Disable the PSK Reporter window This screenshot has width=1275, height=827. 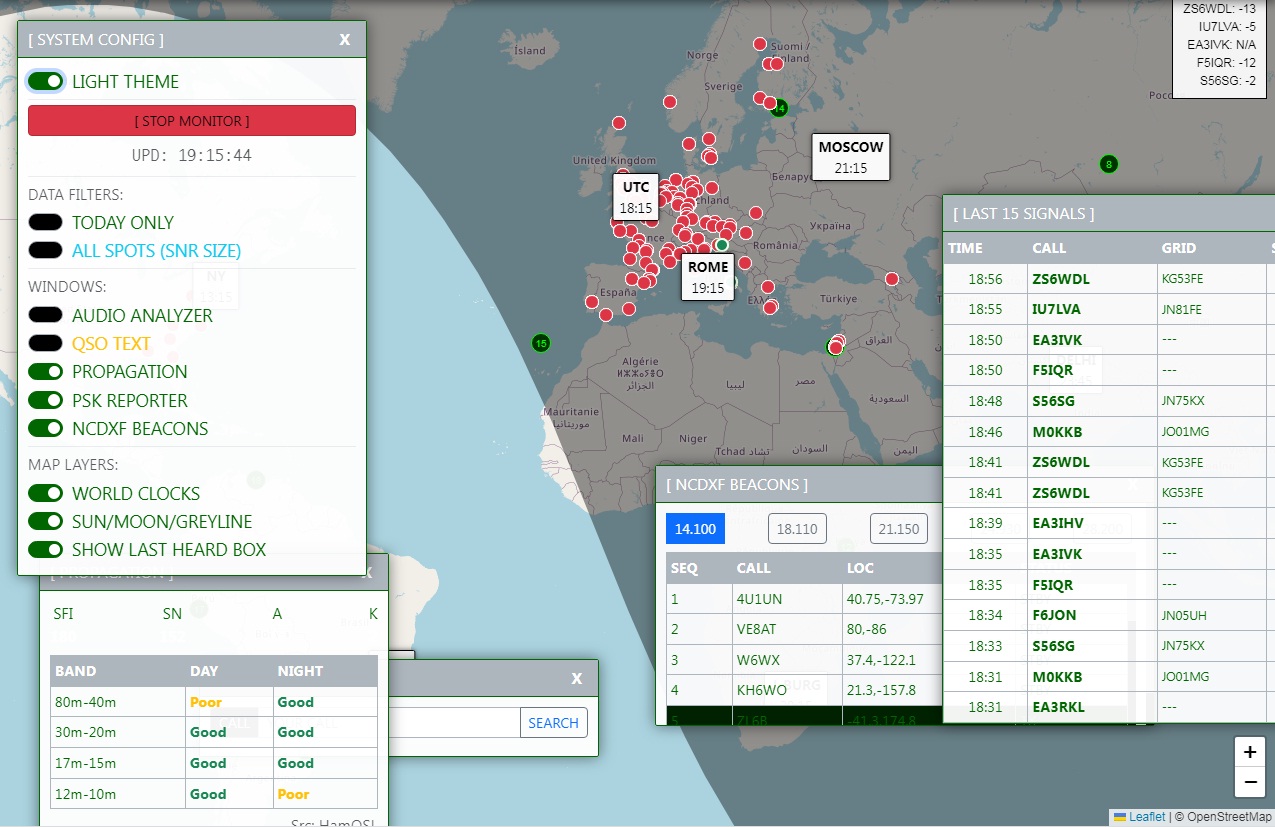46,400
